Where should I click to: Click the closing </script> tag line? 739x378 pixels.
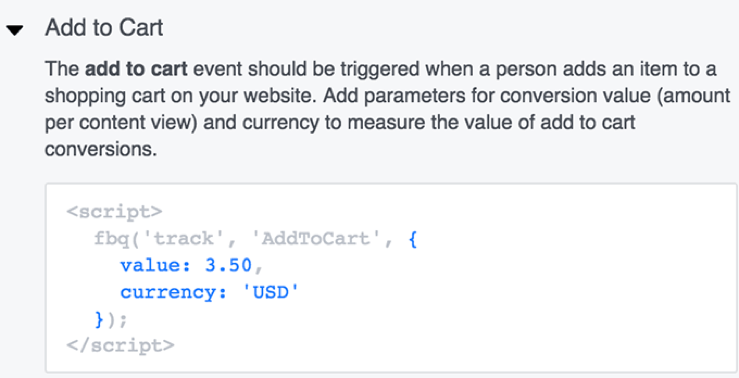121,346
